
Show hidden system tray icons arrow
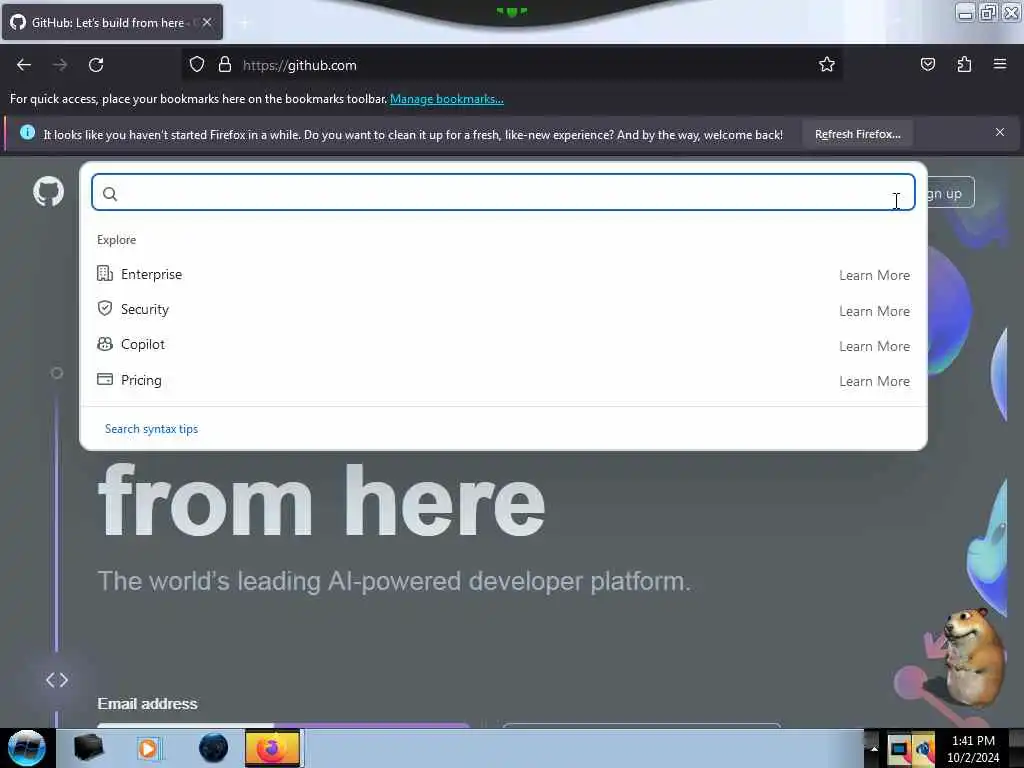(874, 748)
